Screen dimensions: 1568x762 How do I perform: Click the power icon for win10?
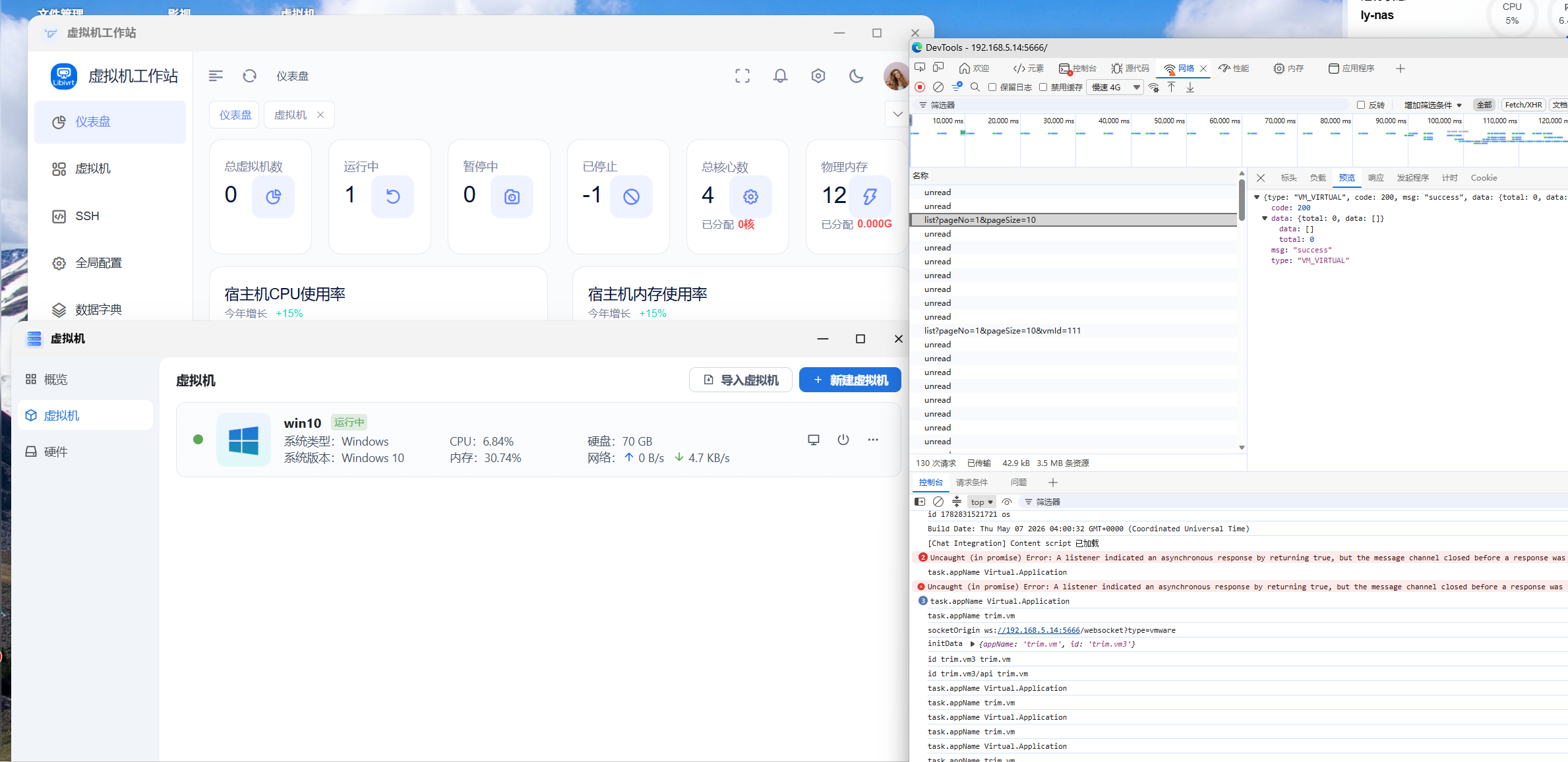click(x=843, y=440)
